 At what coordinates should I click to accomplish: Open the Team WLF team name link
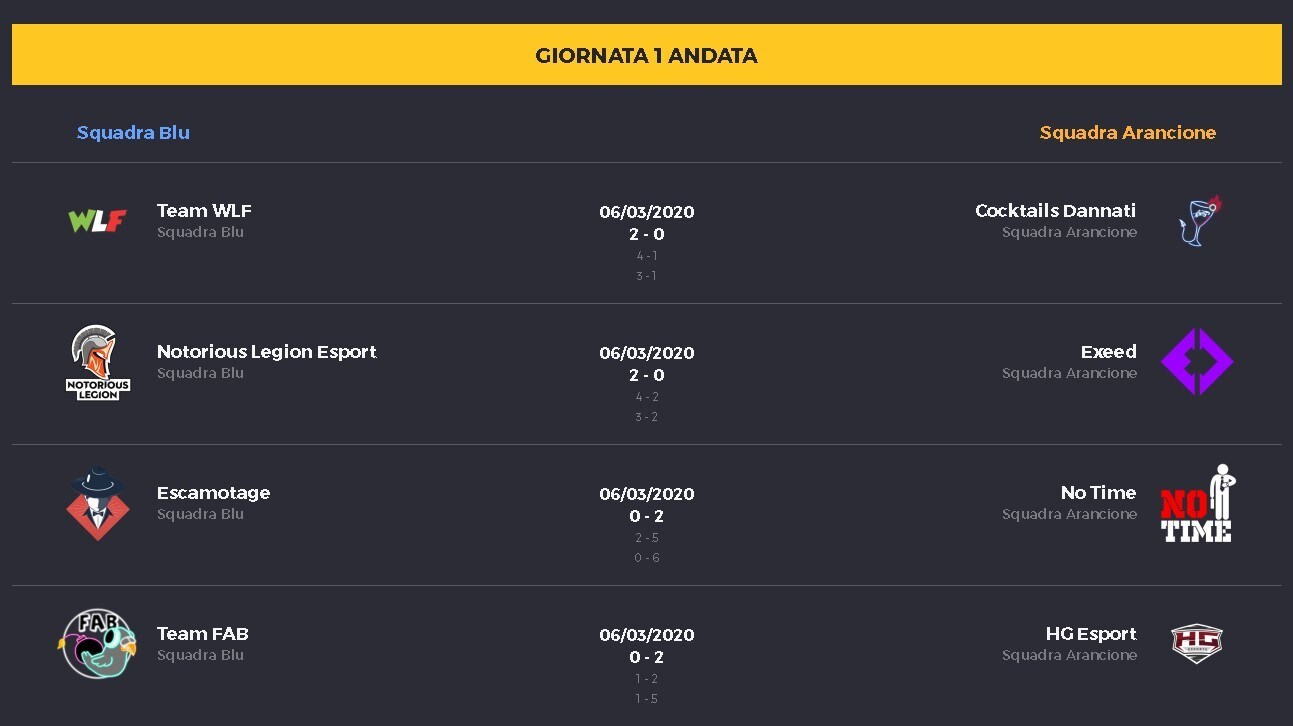point(204,210)
